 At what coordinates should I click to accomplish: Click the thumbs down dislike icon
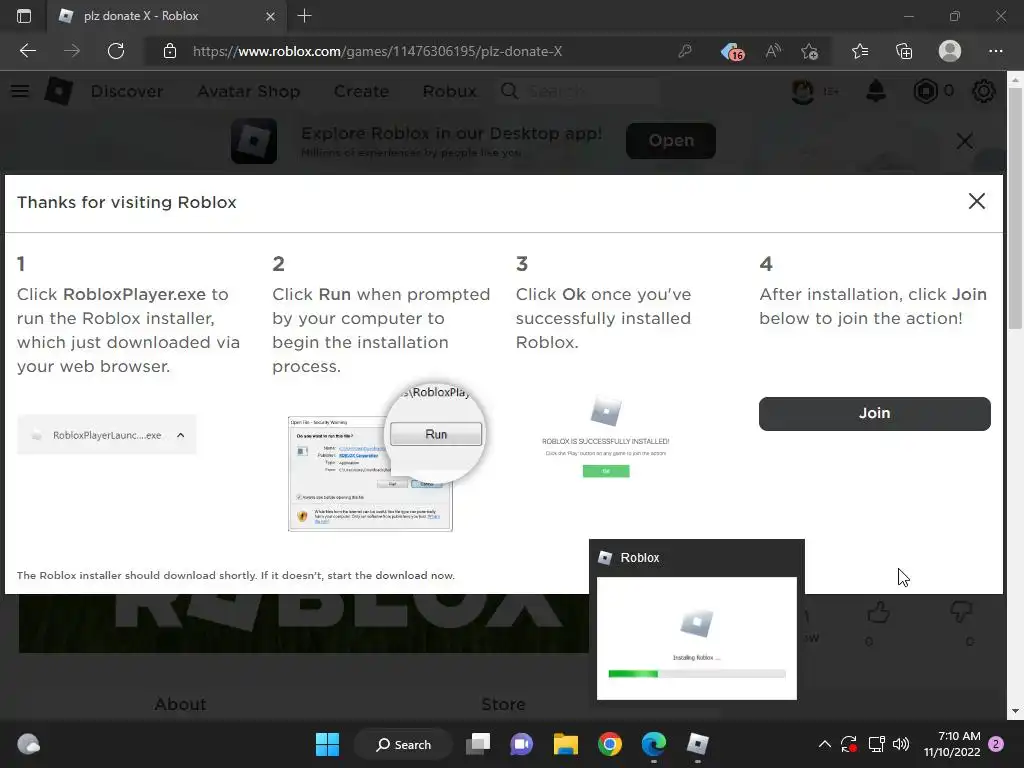point(961,613)
